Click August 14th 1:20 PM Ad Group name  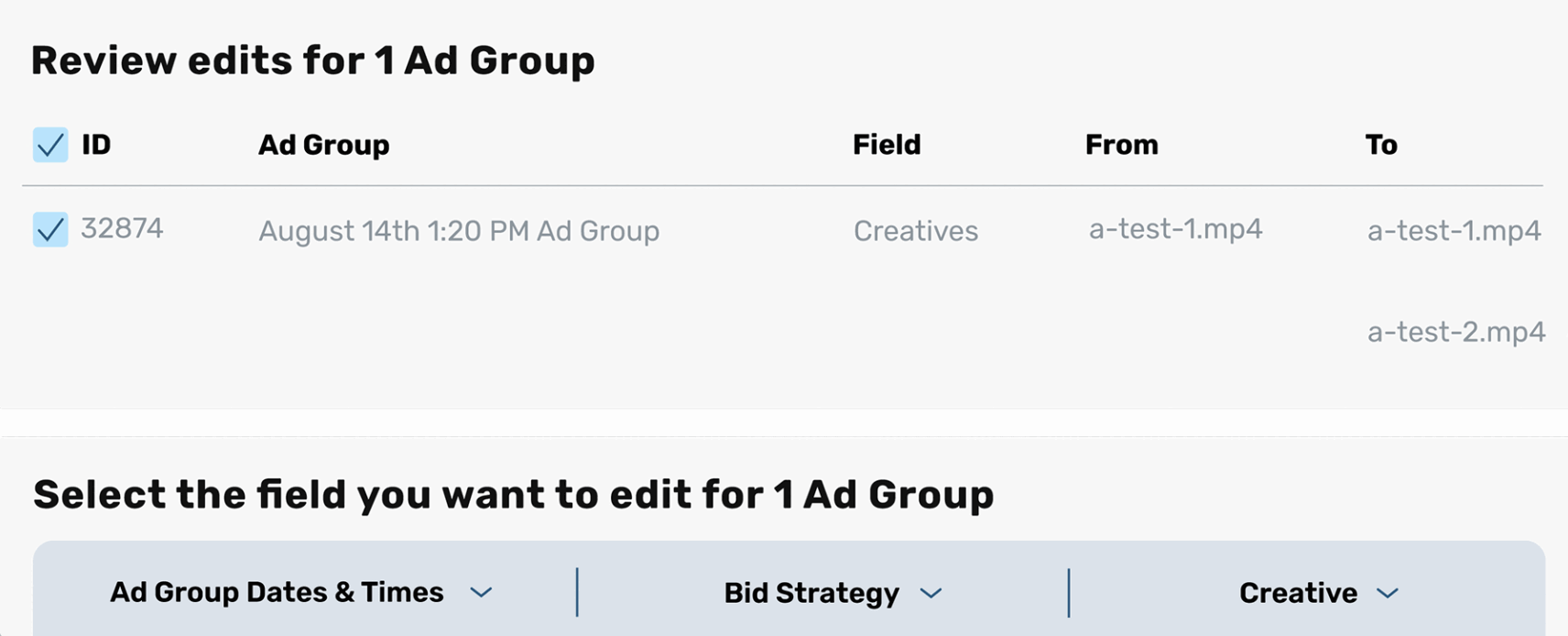click(x=459, y=231)
